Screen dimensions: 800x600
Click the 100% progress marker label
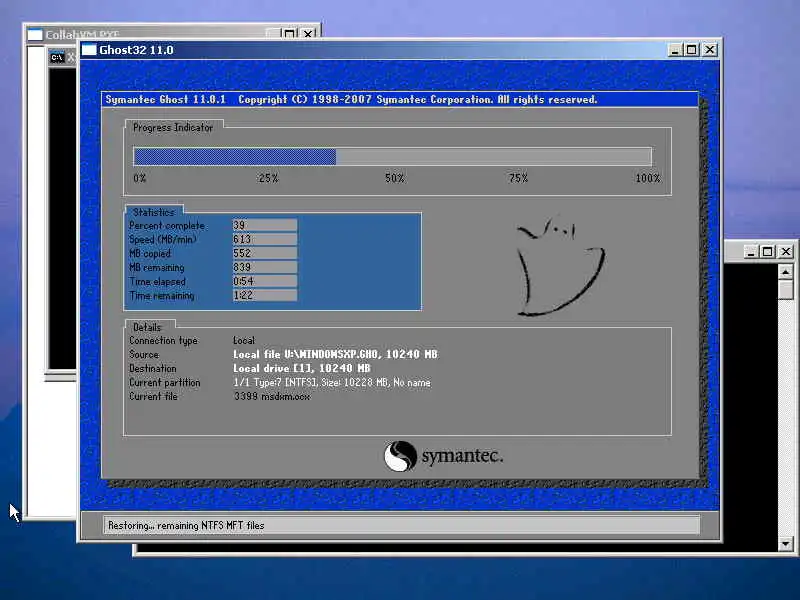pyautogui.click(x=647, y=178)
